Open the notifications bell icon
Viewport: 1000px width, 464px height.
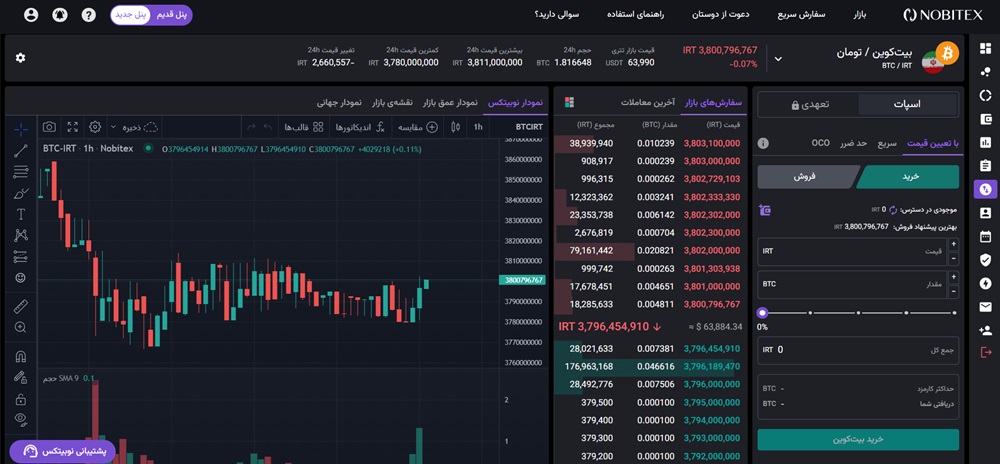click(x=59, y=15)
